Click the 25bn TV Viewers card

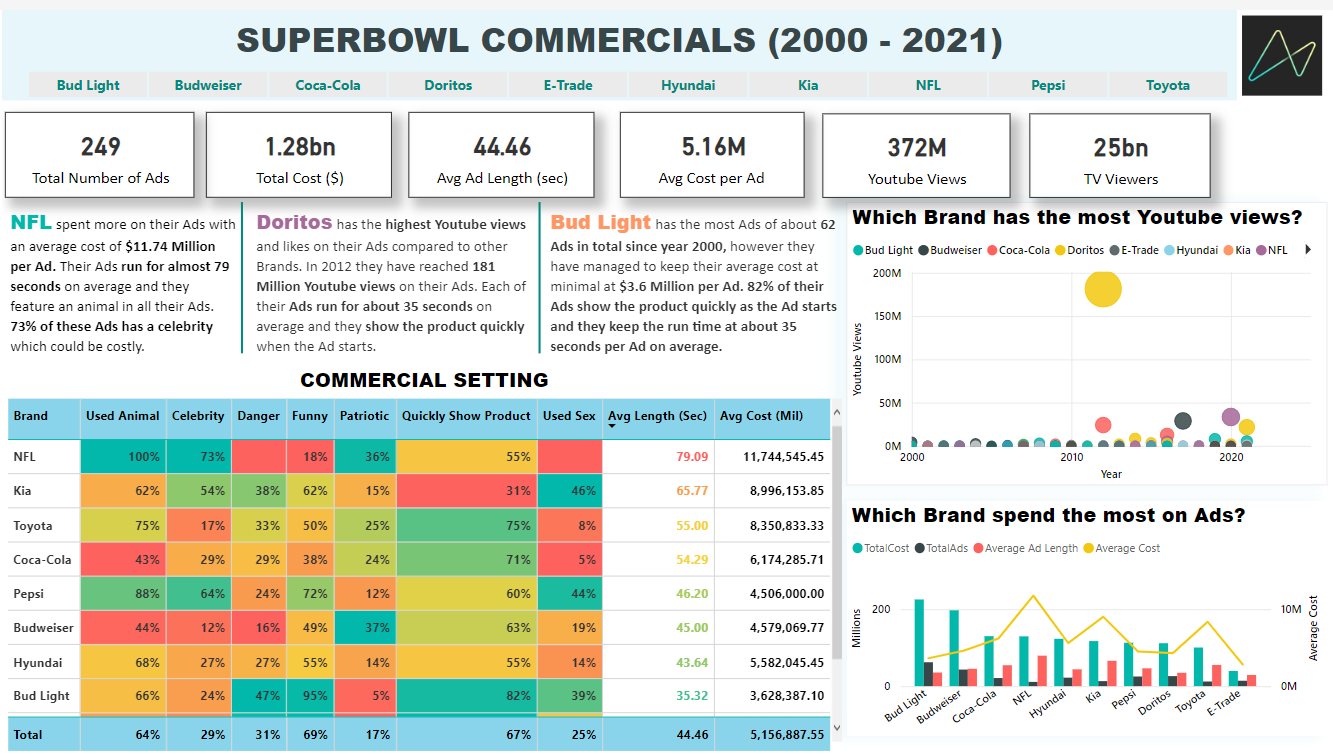(1120, 154)
